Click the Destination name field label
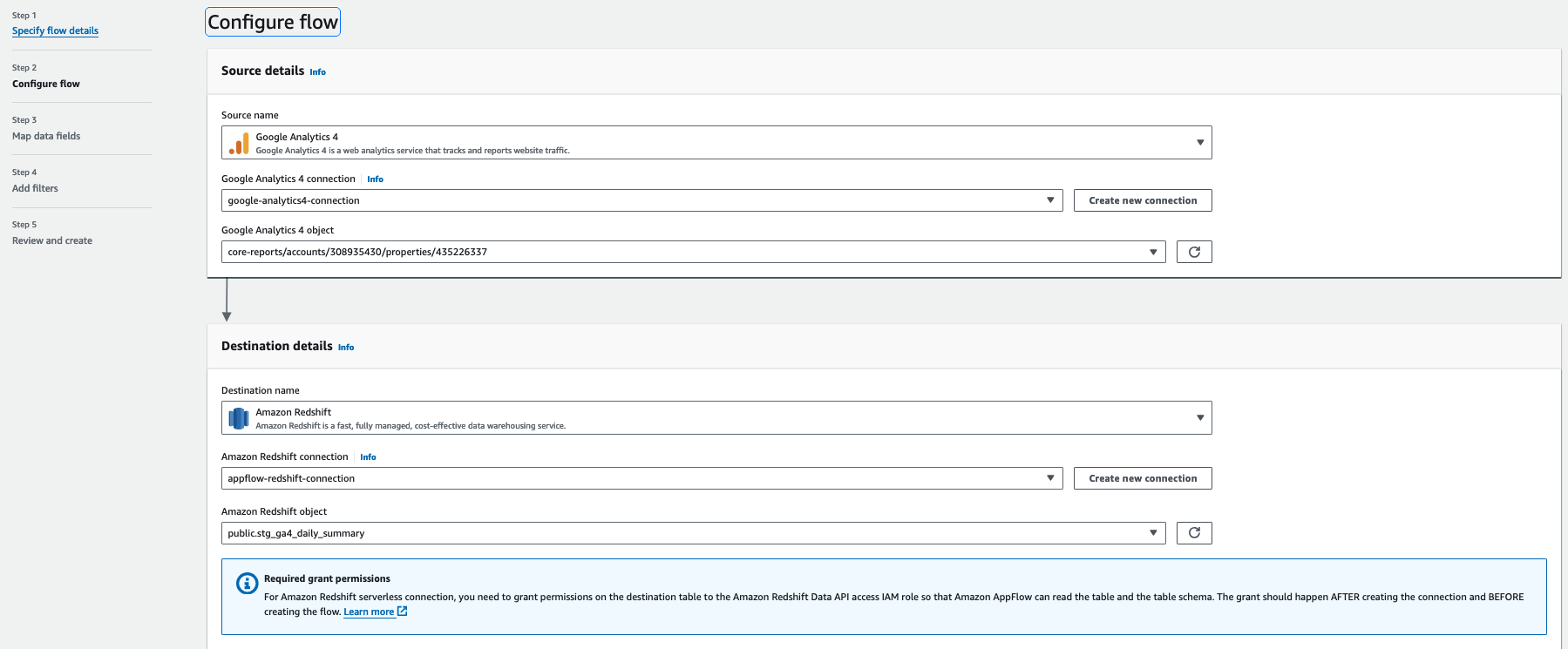This screenshot has width=1568, height=649. click(261, 390)
